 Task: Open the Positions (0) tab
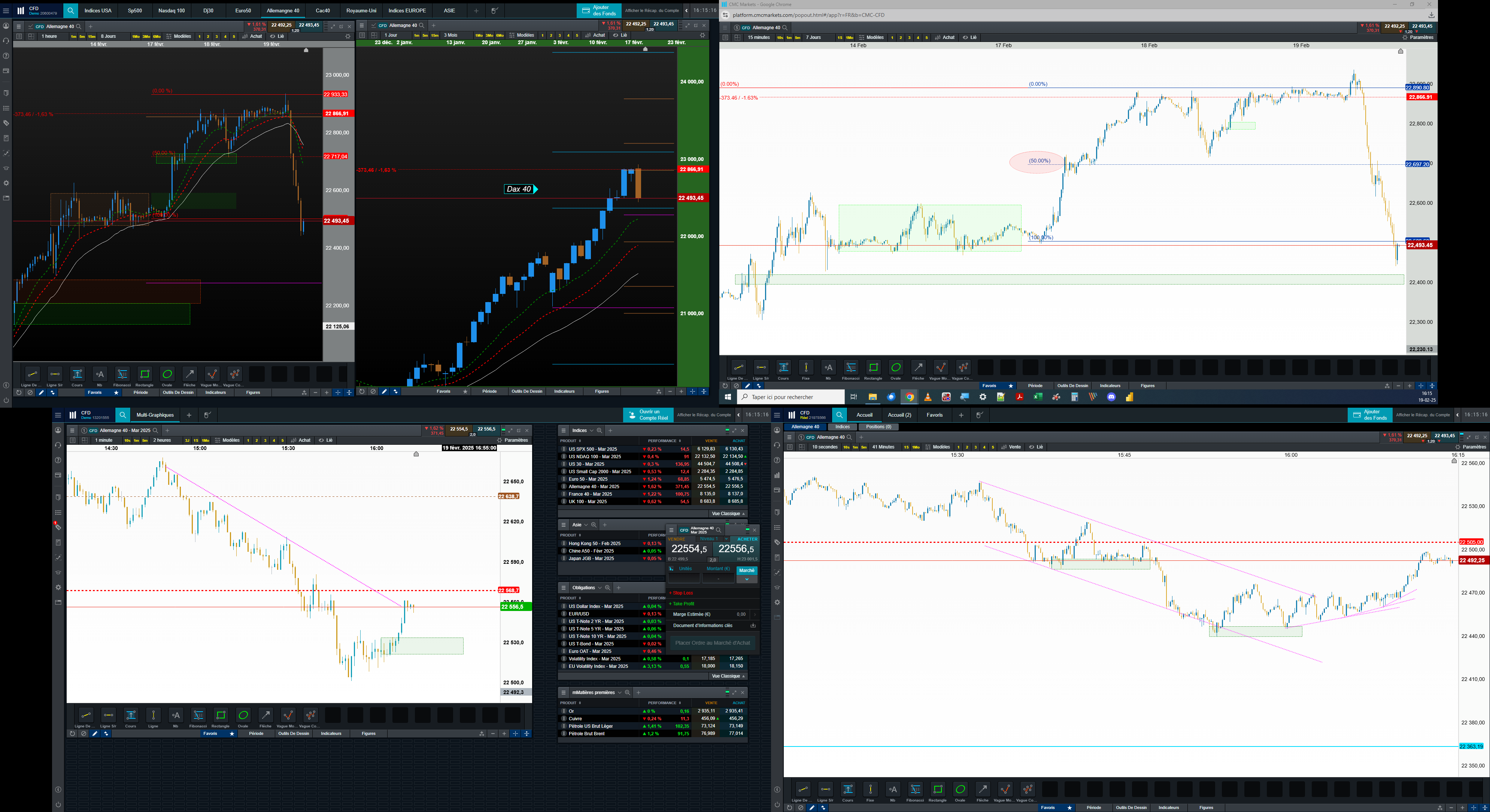coord(878,427)
